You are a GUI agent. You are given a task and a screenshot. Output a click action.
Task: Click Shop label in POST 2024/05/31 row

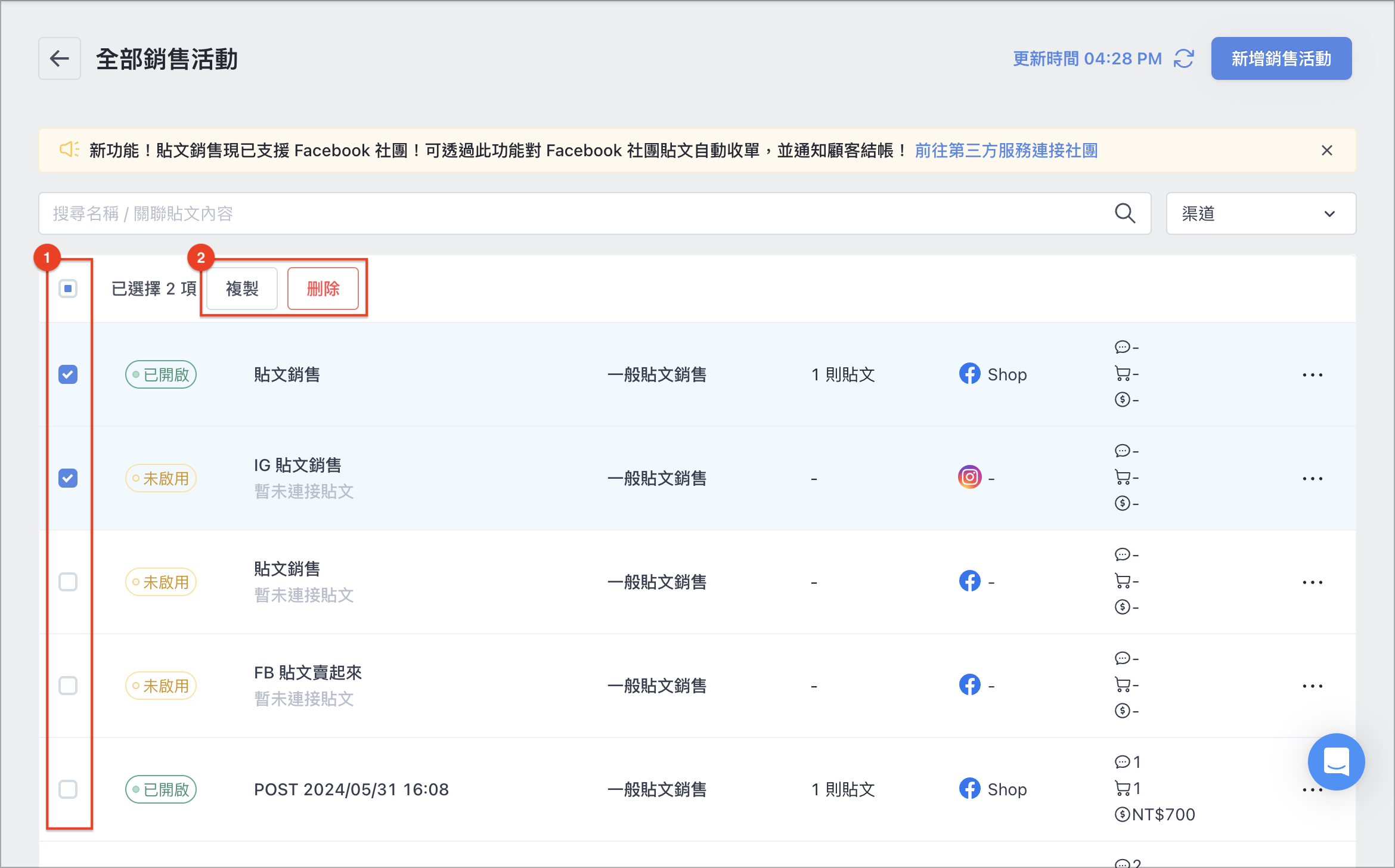click(x=1007, y=789)
